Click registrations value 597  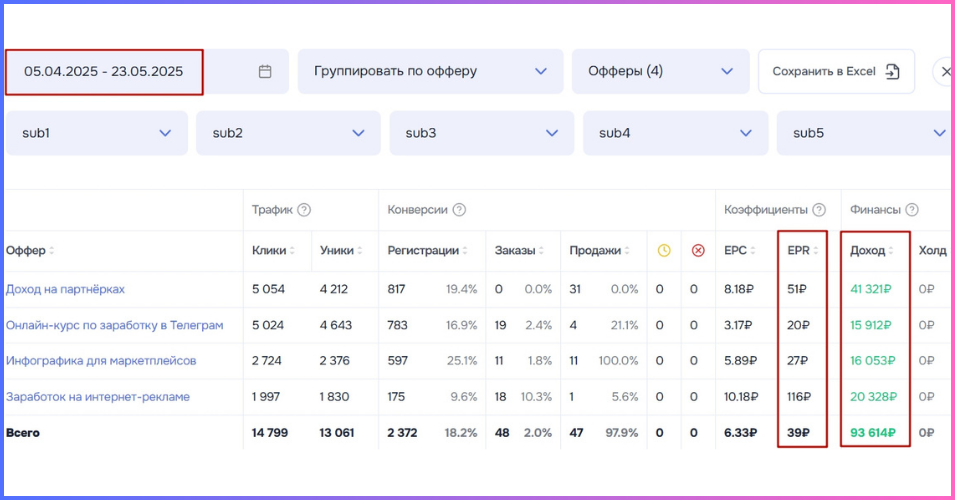pyautogui.click(x=397, y=361)
